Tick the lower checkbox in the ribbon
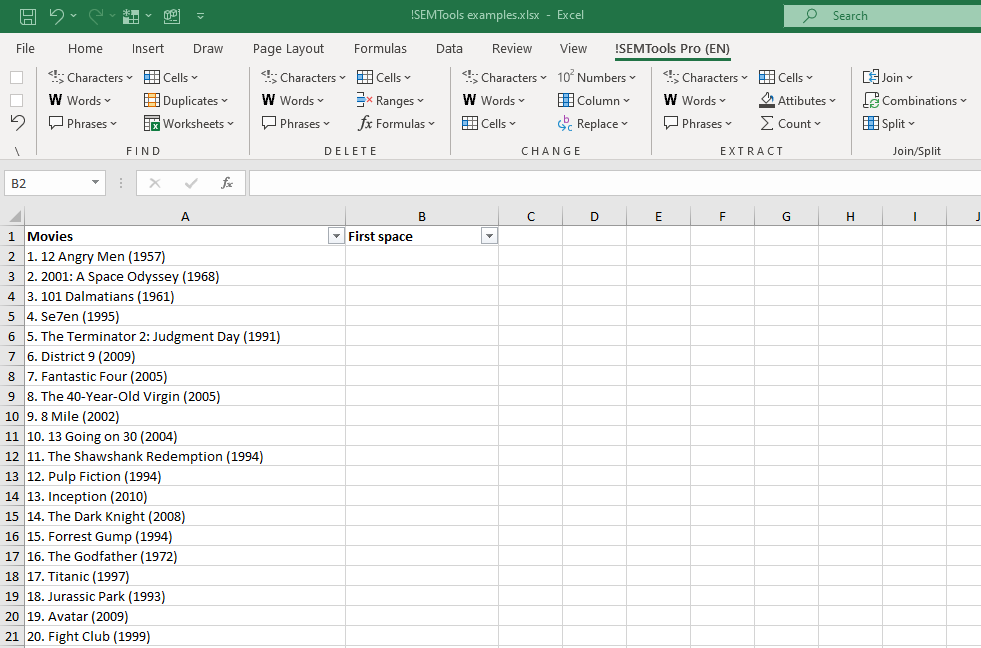981x648 pixels. pos(17,101)
